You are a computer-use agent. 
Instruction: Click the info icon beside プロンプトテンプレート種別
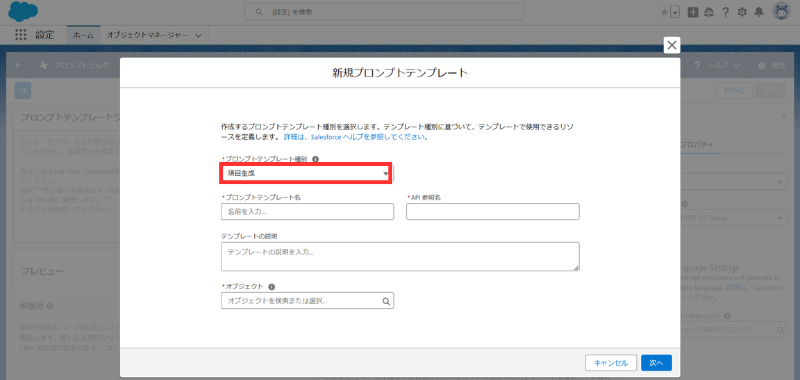315,159
